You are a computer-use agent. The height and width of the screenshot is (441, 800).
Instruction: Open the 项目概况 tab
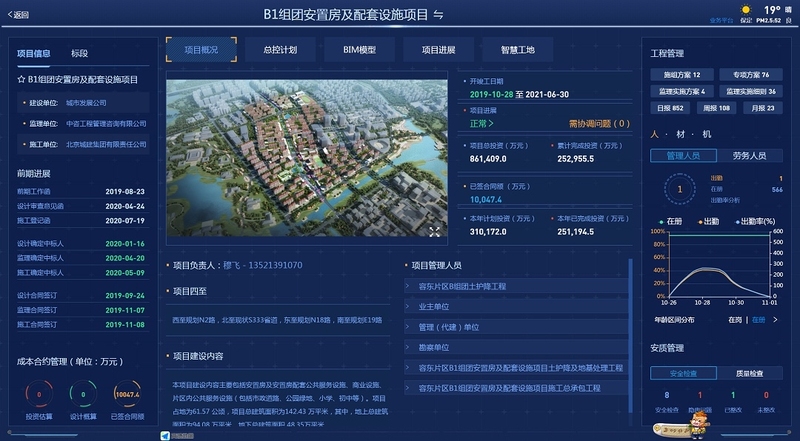[201, 50]
